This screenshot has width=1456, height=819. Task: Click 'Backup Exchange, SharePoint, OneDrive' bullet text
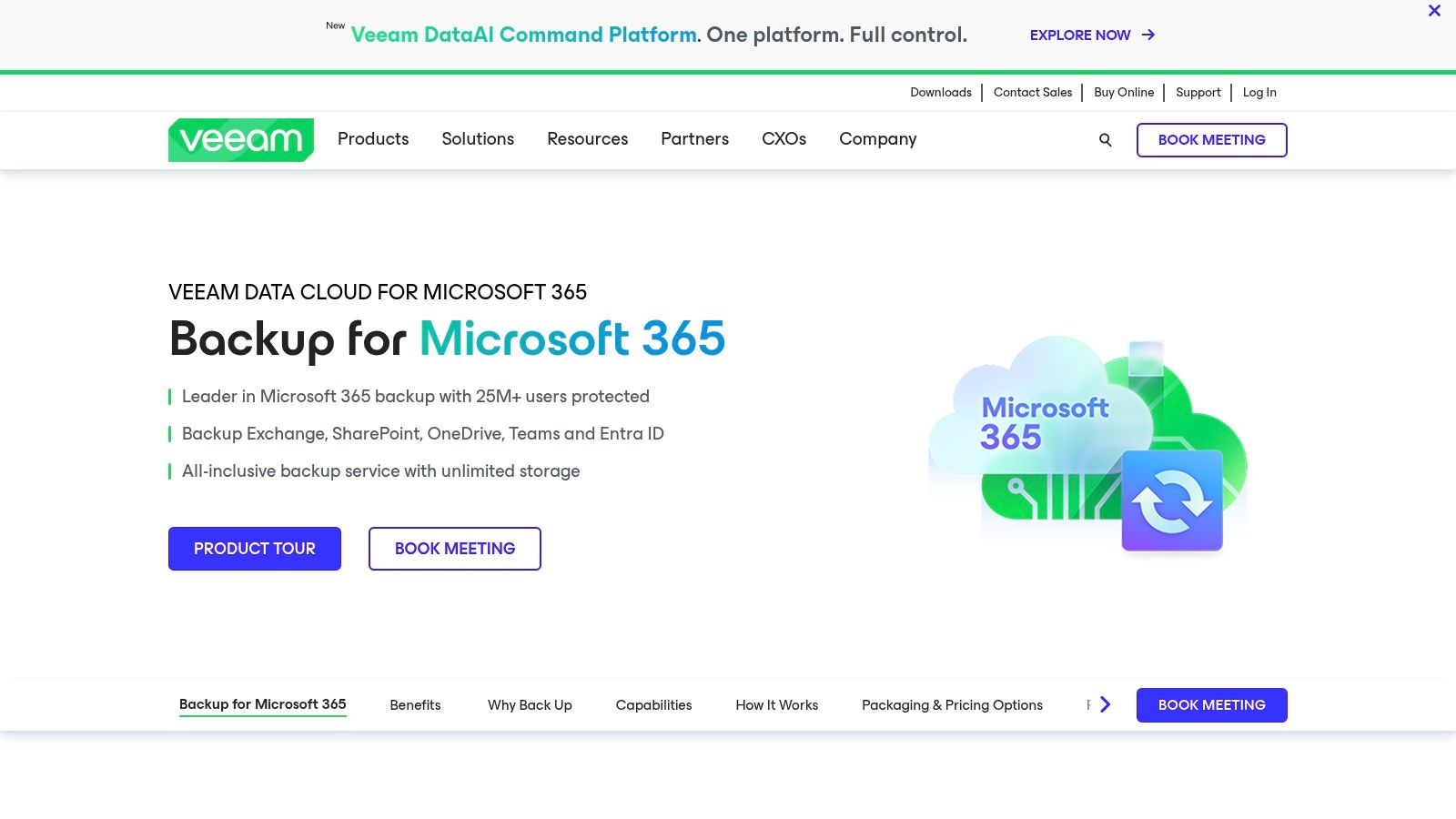[x=423, y=434]
